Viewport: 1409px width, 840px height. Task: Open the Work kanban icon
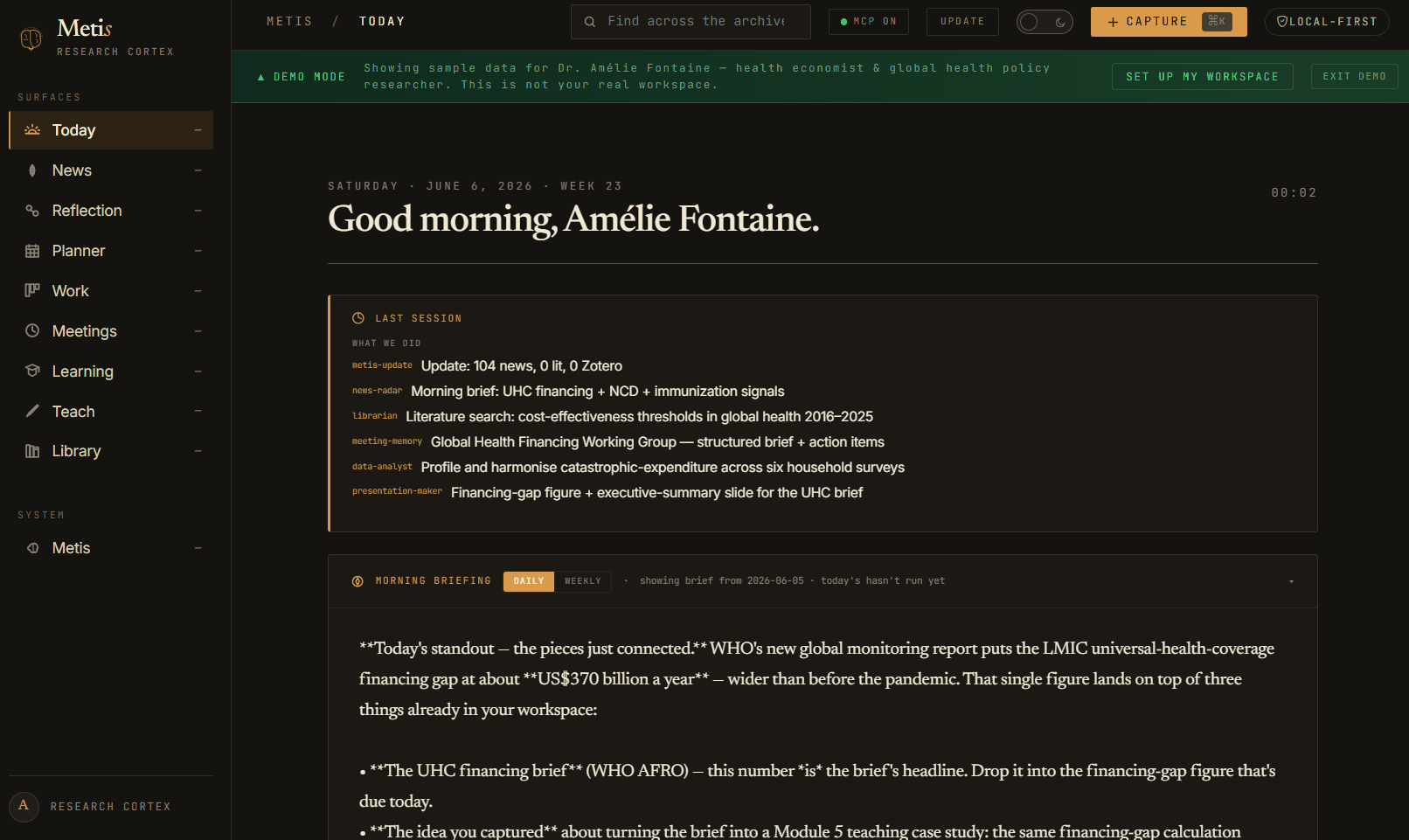(x=32, y=291)
